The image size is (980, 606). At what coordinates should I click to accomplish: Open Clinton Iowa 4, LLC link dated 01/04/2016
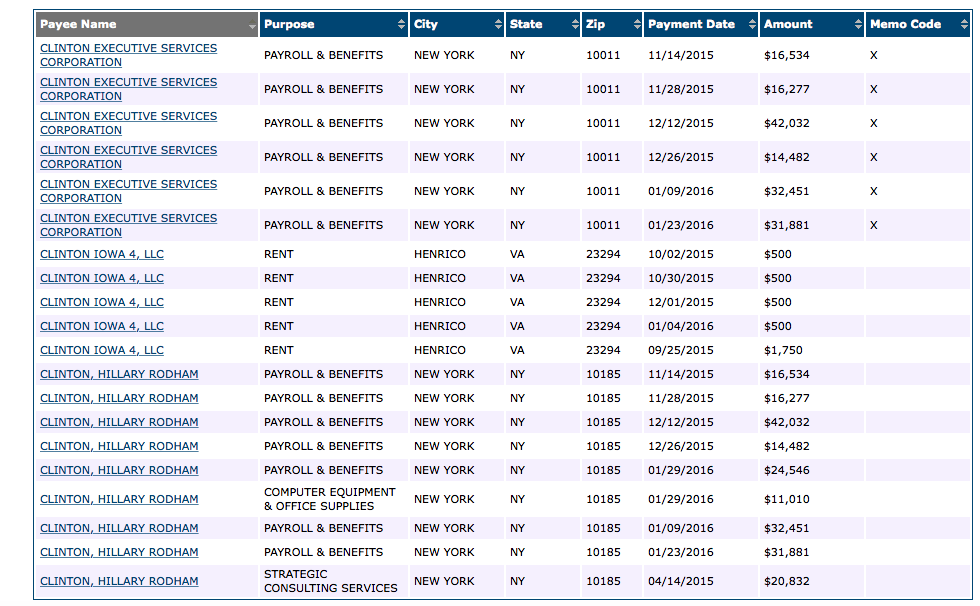(102, 326)
